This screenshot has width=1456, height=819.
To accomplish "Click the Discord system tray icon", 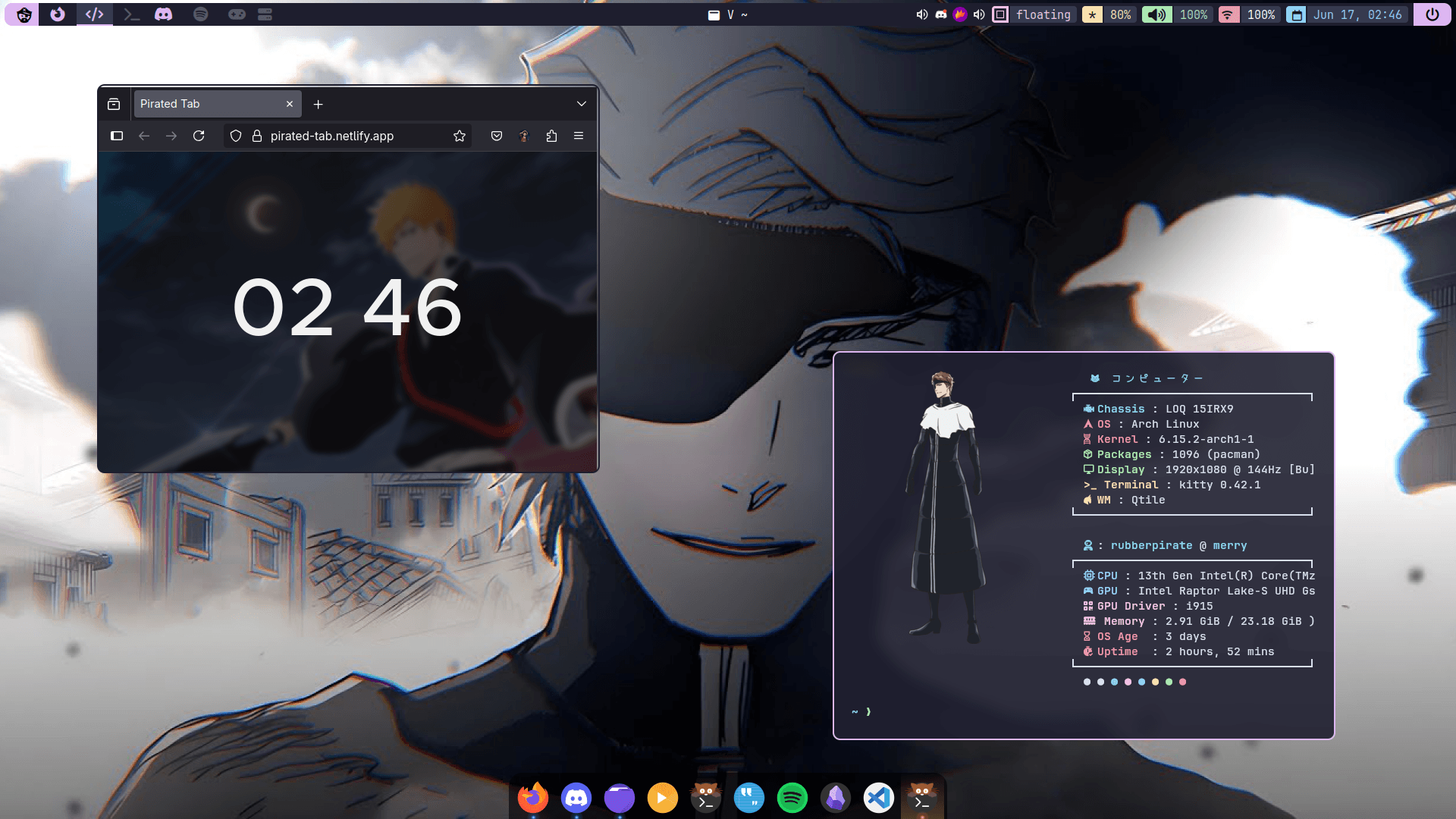I will [941, 14].
